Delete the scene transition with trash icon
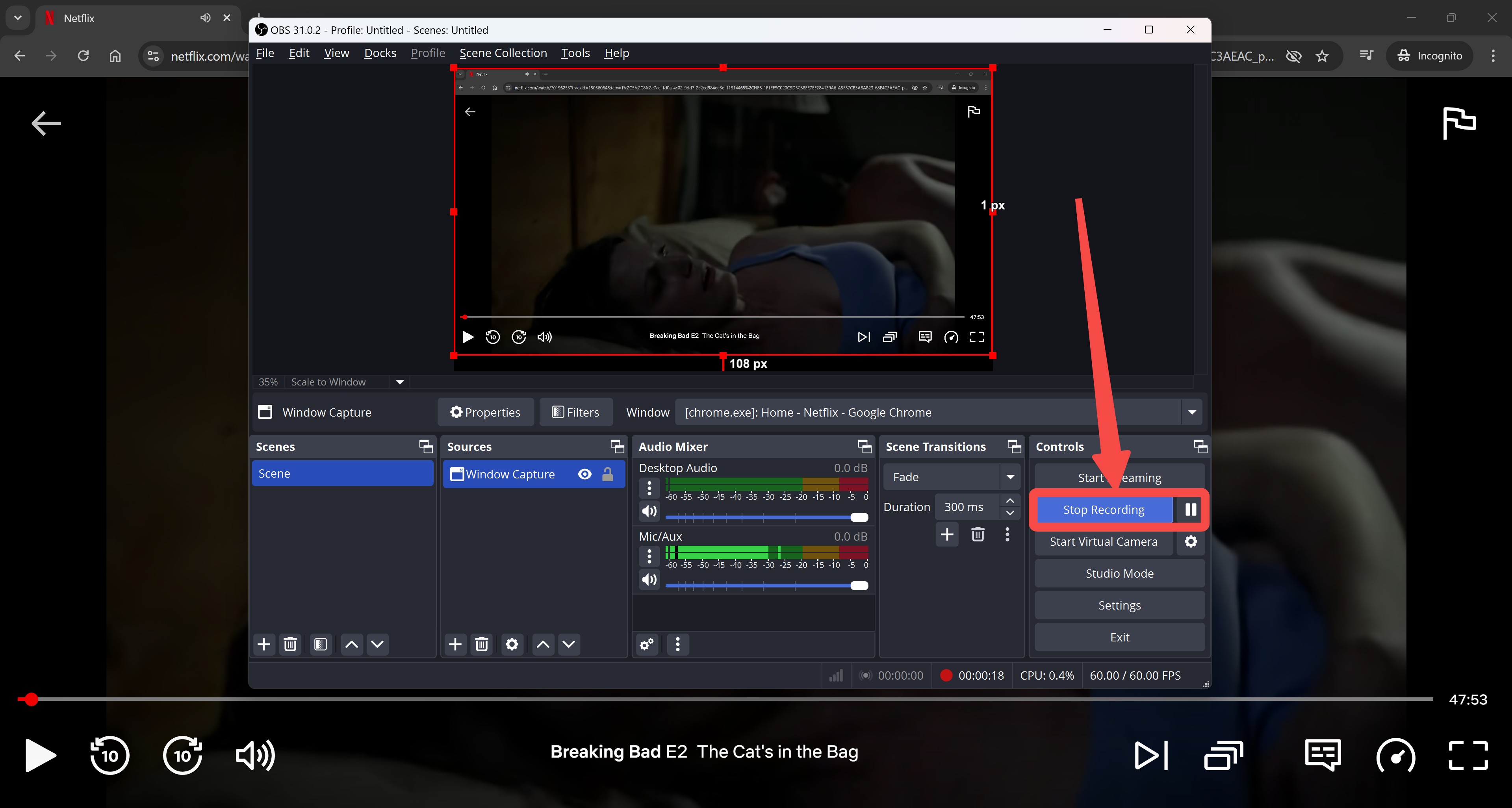This screenshot has width=1512, height=808. [977, 535]
